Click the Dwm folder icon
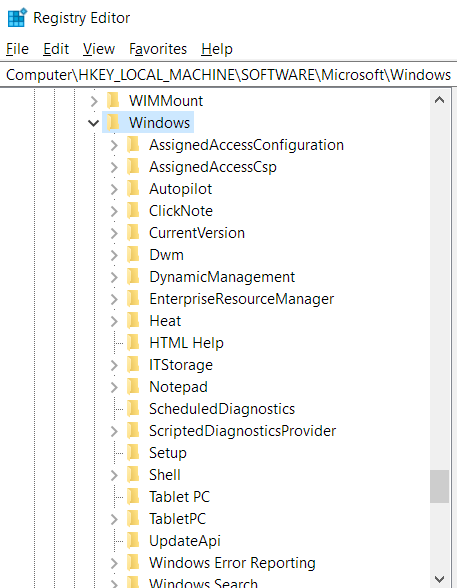 coord(133,254)
